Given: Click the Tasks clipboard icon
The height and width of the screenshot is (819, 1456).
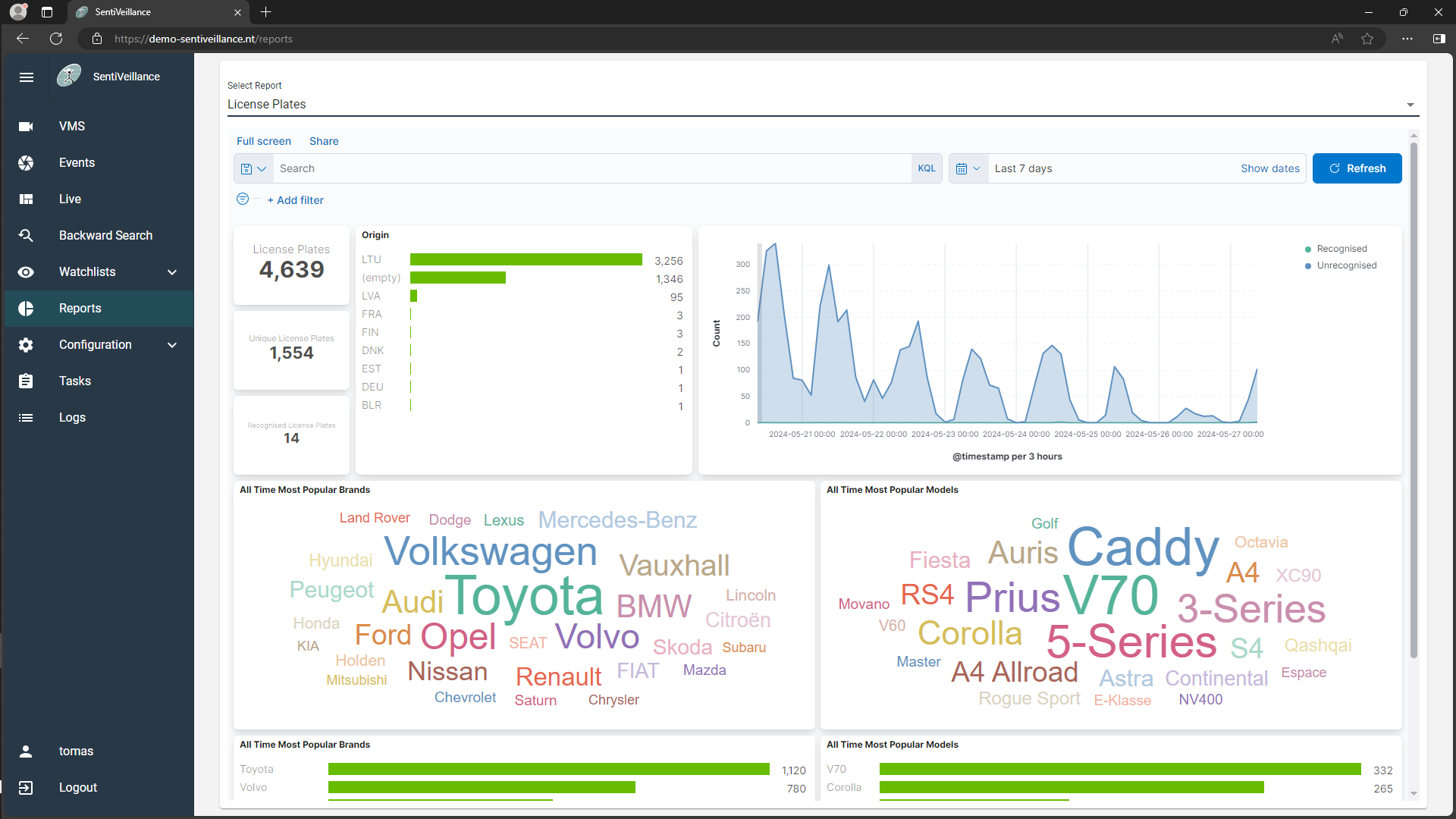Looking at the screenshot, I should (26, 381).
